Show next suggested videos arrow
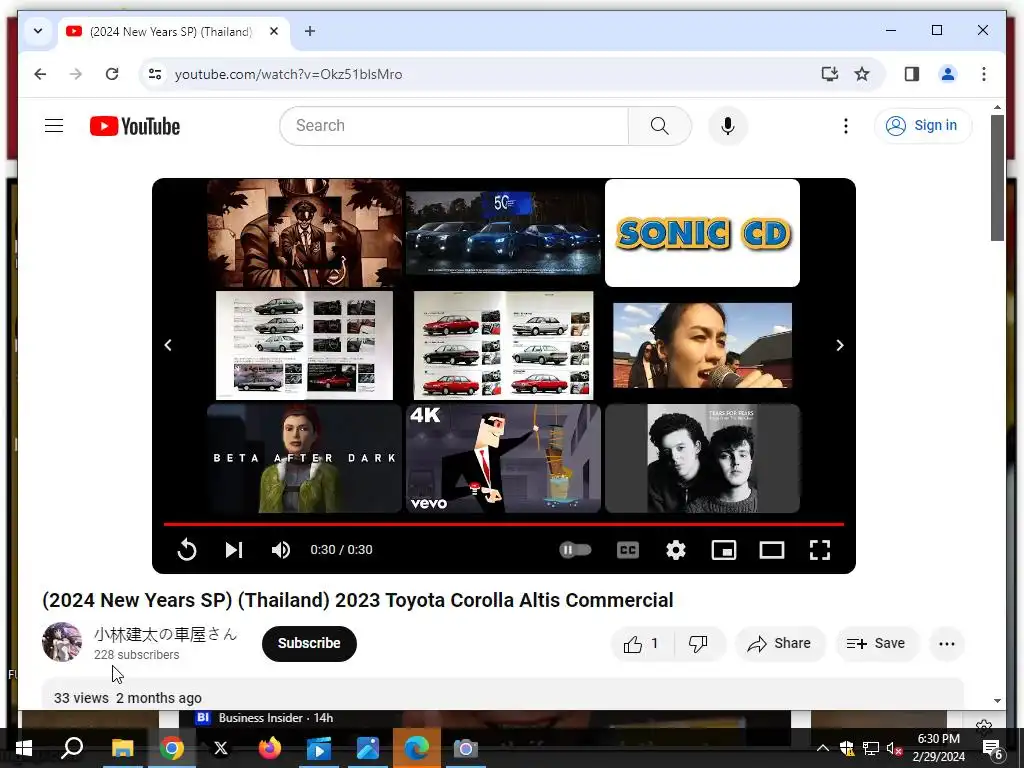Screen dimensions: 1024x768 pyautogui.click(x=840, y=345)
